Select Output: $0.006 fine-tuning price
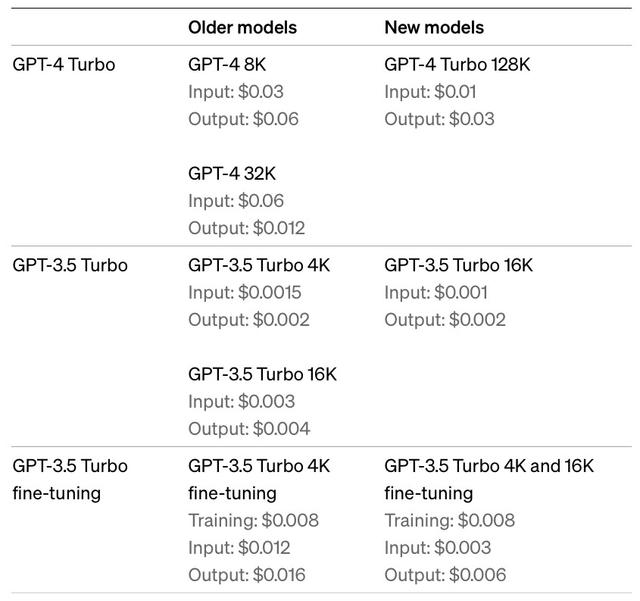Image resolution: width=640 pixels, height=601 pixels. (x=445, y=575)
